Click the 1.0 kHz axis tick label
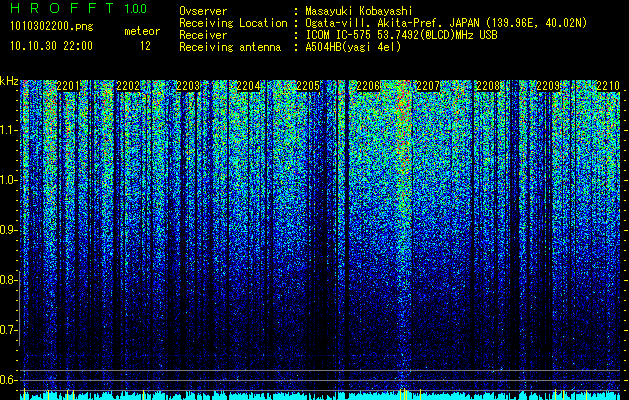This screenshot has height=400, width=629. pos(8,180)
